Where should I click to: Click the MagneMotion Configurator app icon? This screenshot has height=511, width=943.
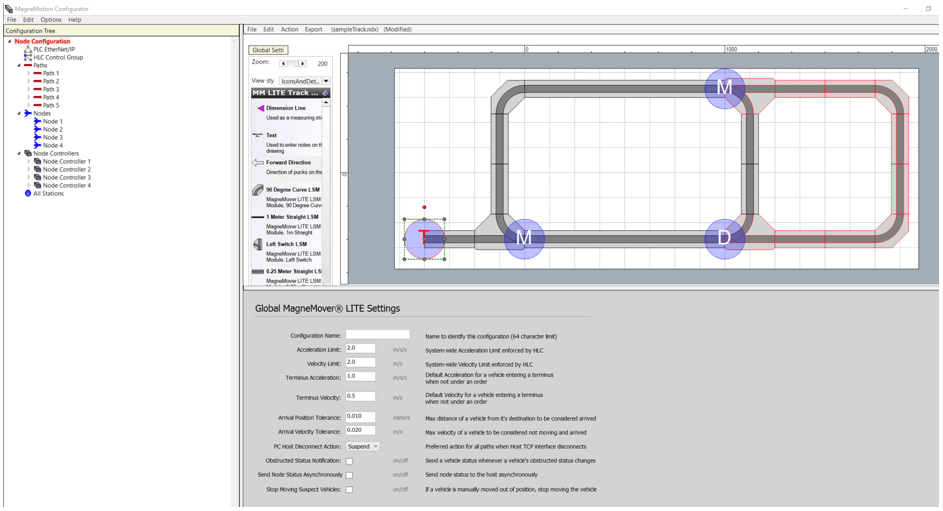8,8
